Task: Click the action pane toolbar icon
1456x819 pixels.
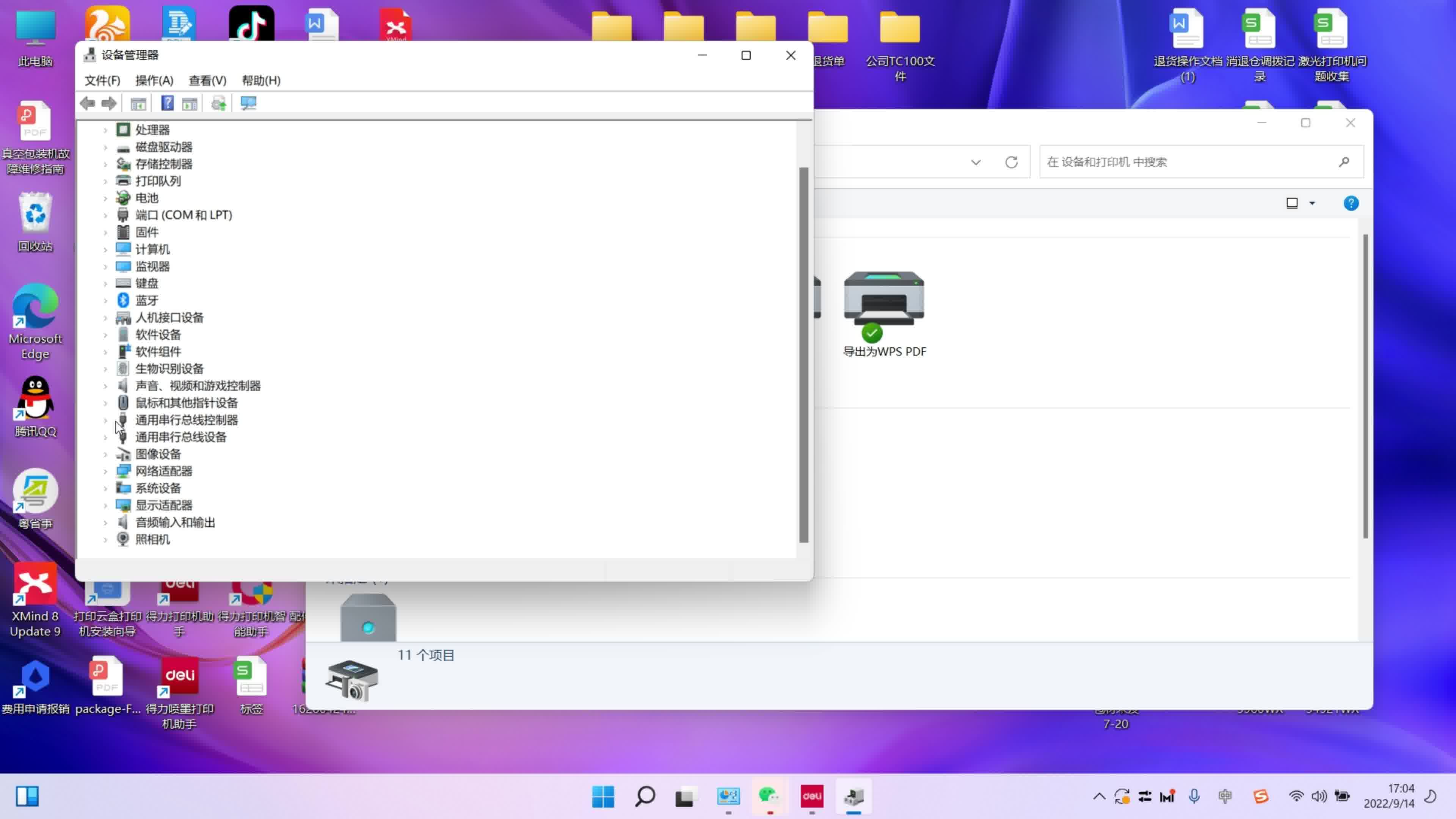Action: tap(190, 104)
